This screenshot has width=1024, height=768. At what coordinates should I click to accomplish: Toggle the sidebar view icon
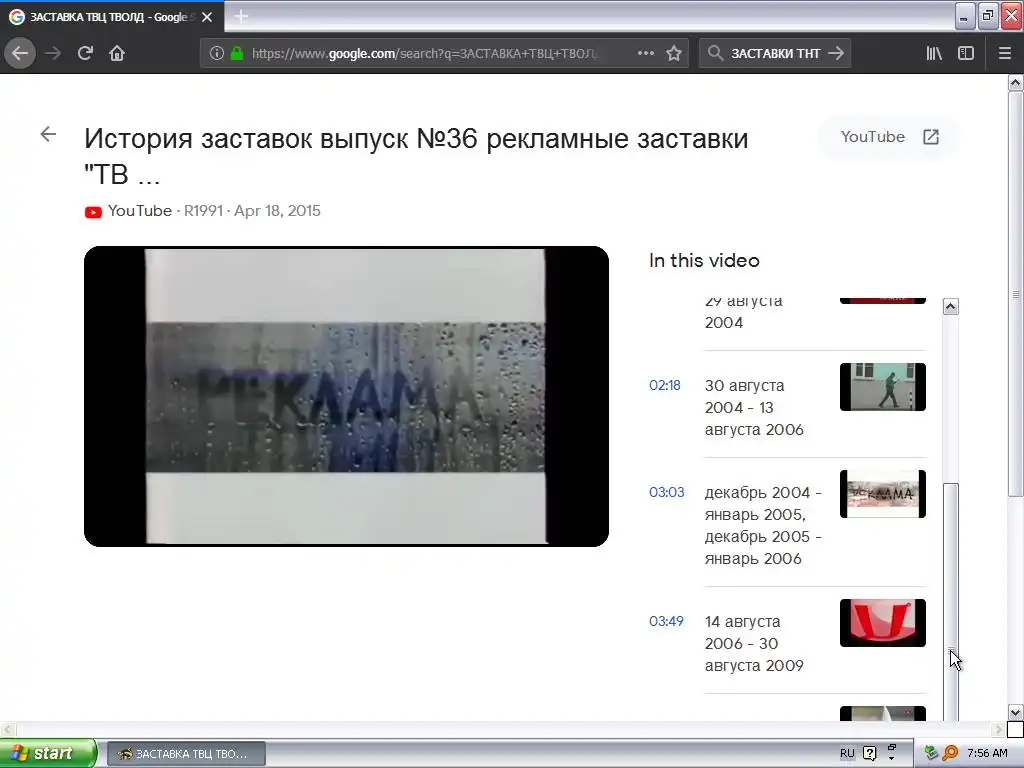(966, 53)
